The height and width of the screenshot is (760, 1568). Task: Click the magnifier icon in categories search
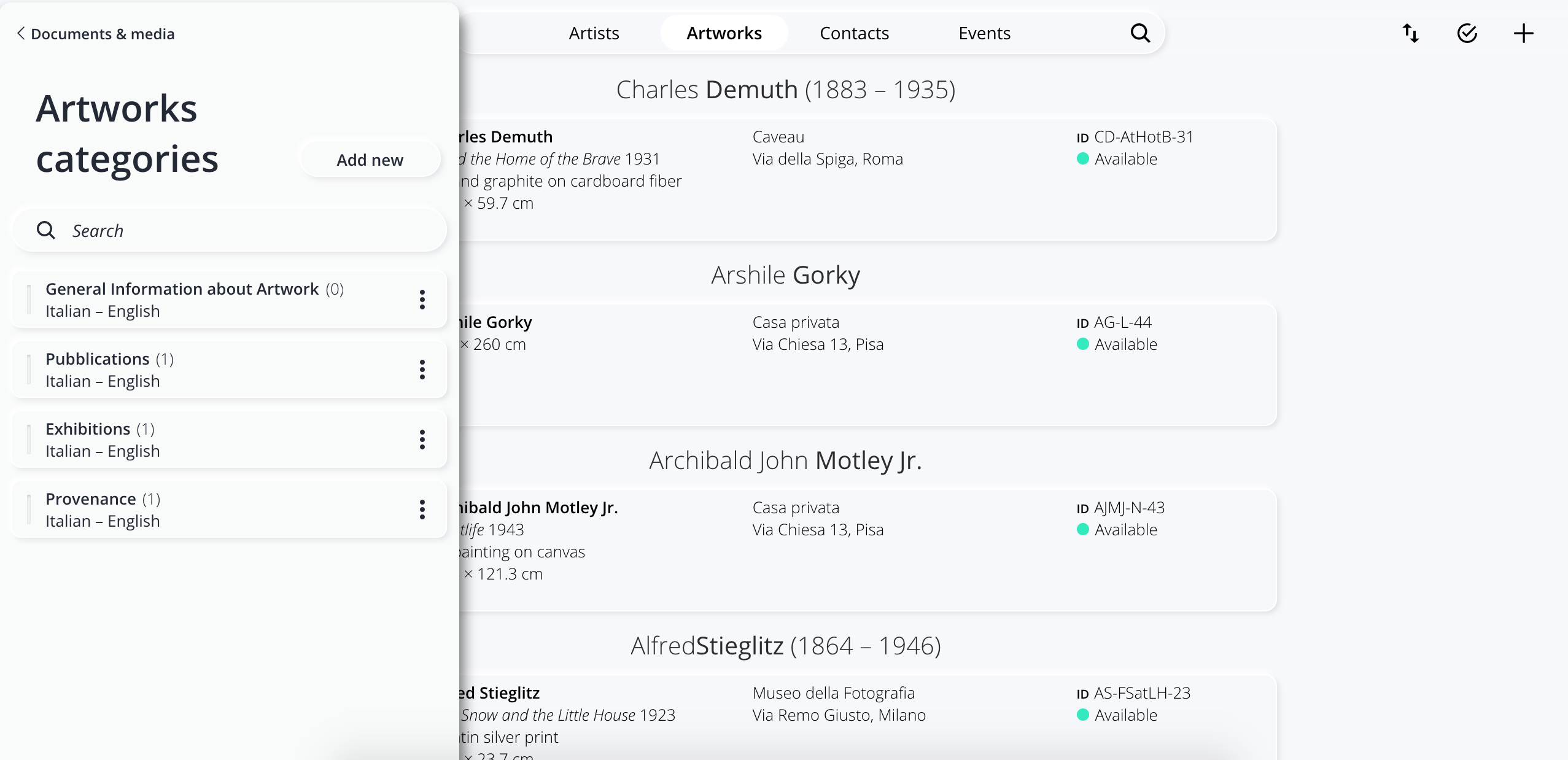46,230
